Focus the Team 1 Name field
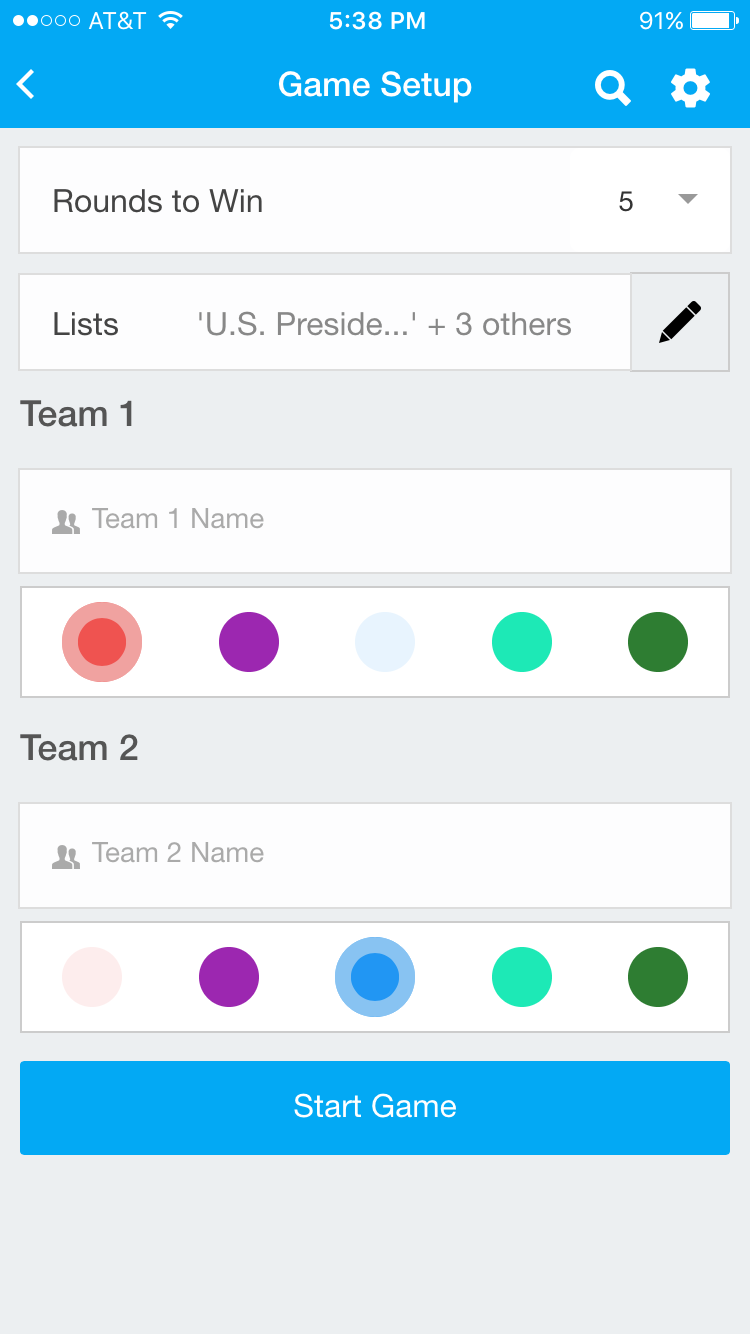 (400, 519)
